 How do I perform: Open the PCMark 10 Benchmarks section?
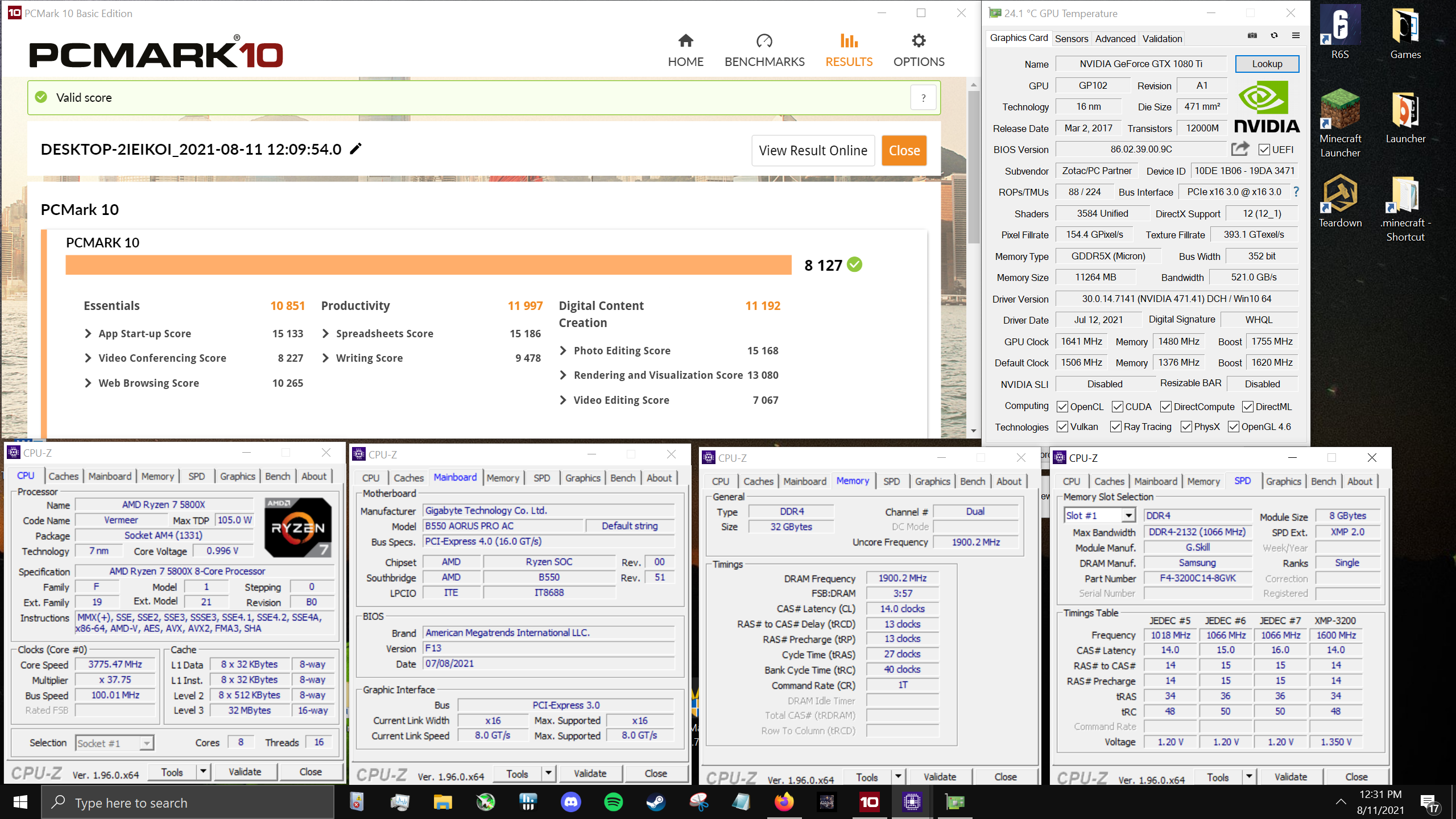[764, 50]
